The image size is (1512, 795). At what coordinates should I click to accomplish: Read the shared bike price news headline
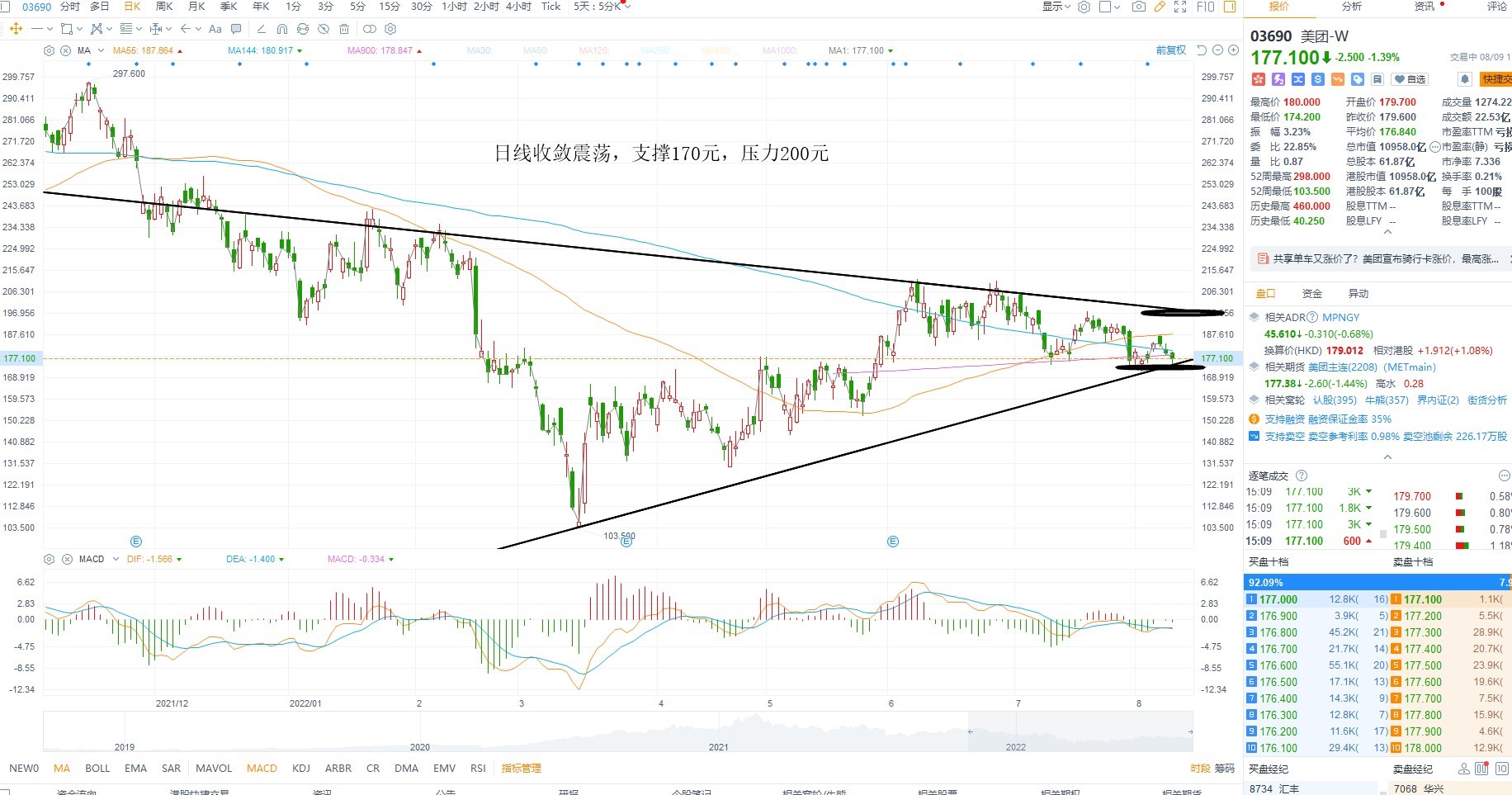coord(1386,259)
